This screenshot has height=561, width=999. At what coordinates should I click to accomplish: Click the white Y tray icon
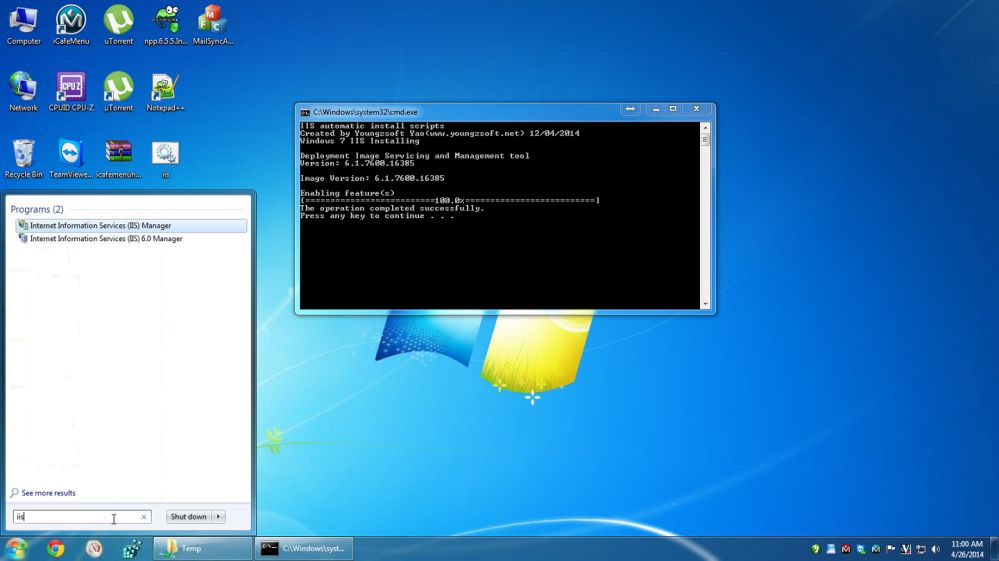905,549
